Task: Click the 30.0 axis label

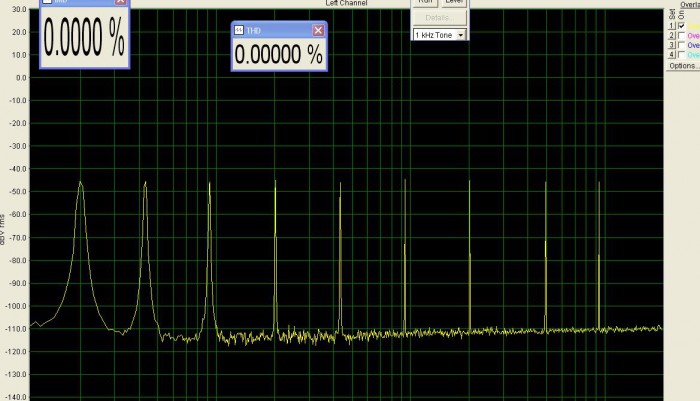Action: coord(19,9)
